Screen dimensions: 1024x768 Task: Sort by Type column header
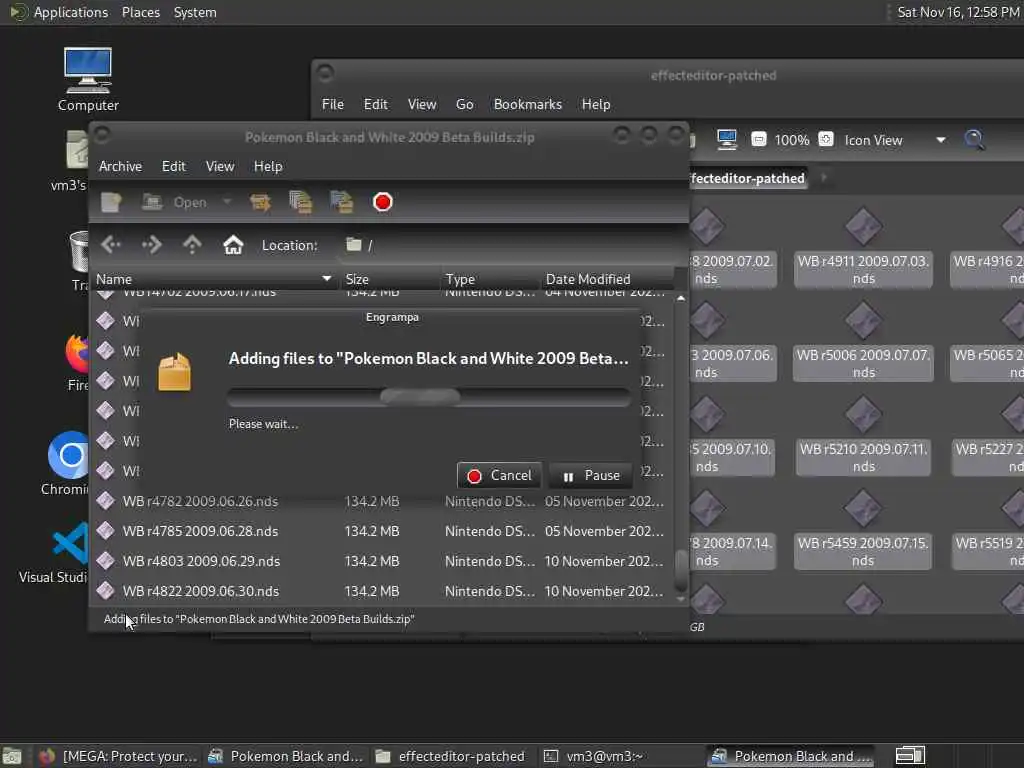tap(490, 279)
